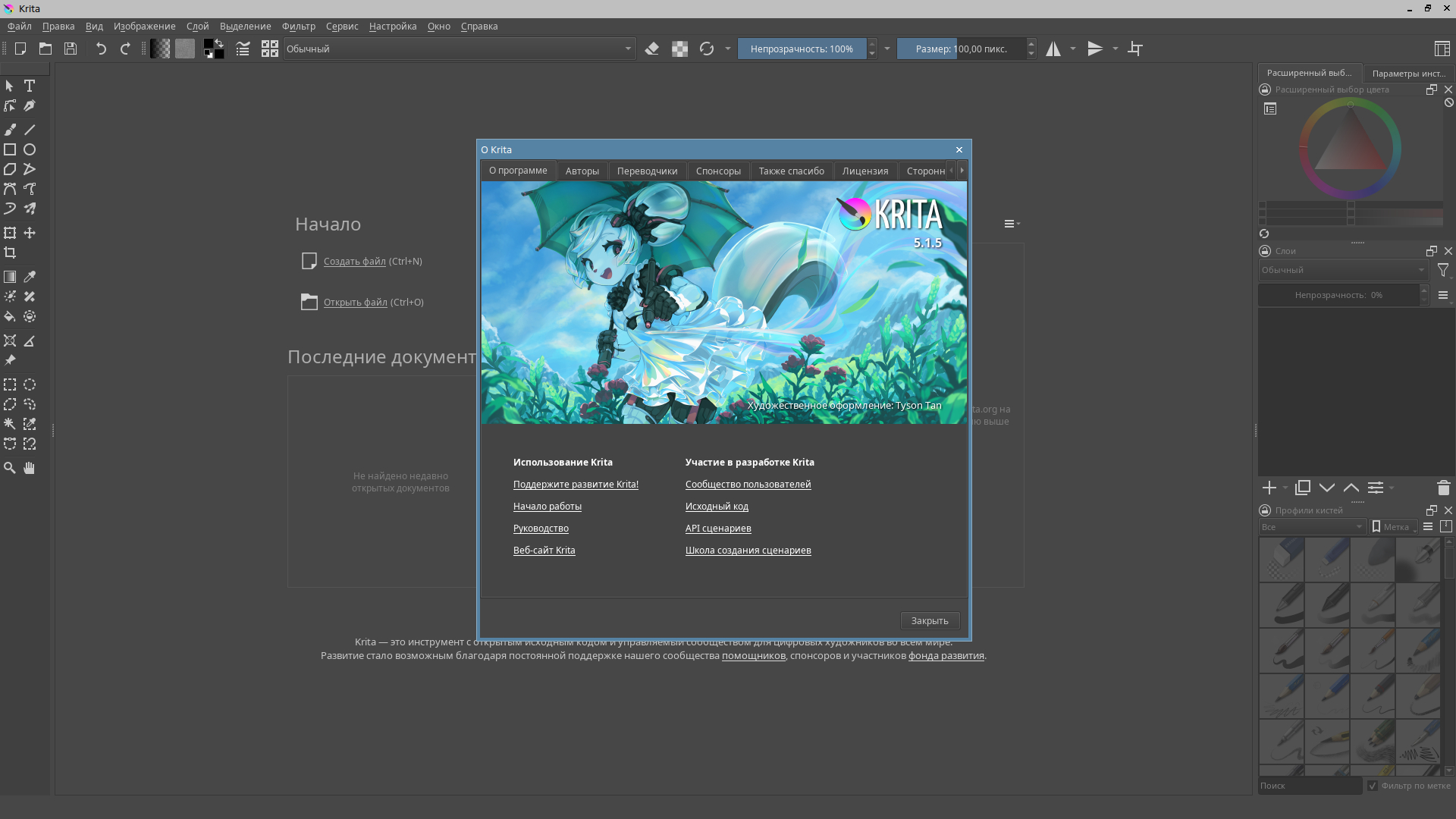The height and width of the screenshot is (819, 1456).
Task: Adjust the brush Размер slider
Action: (x=962, y=49)
